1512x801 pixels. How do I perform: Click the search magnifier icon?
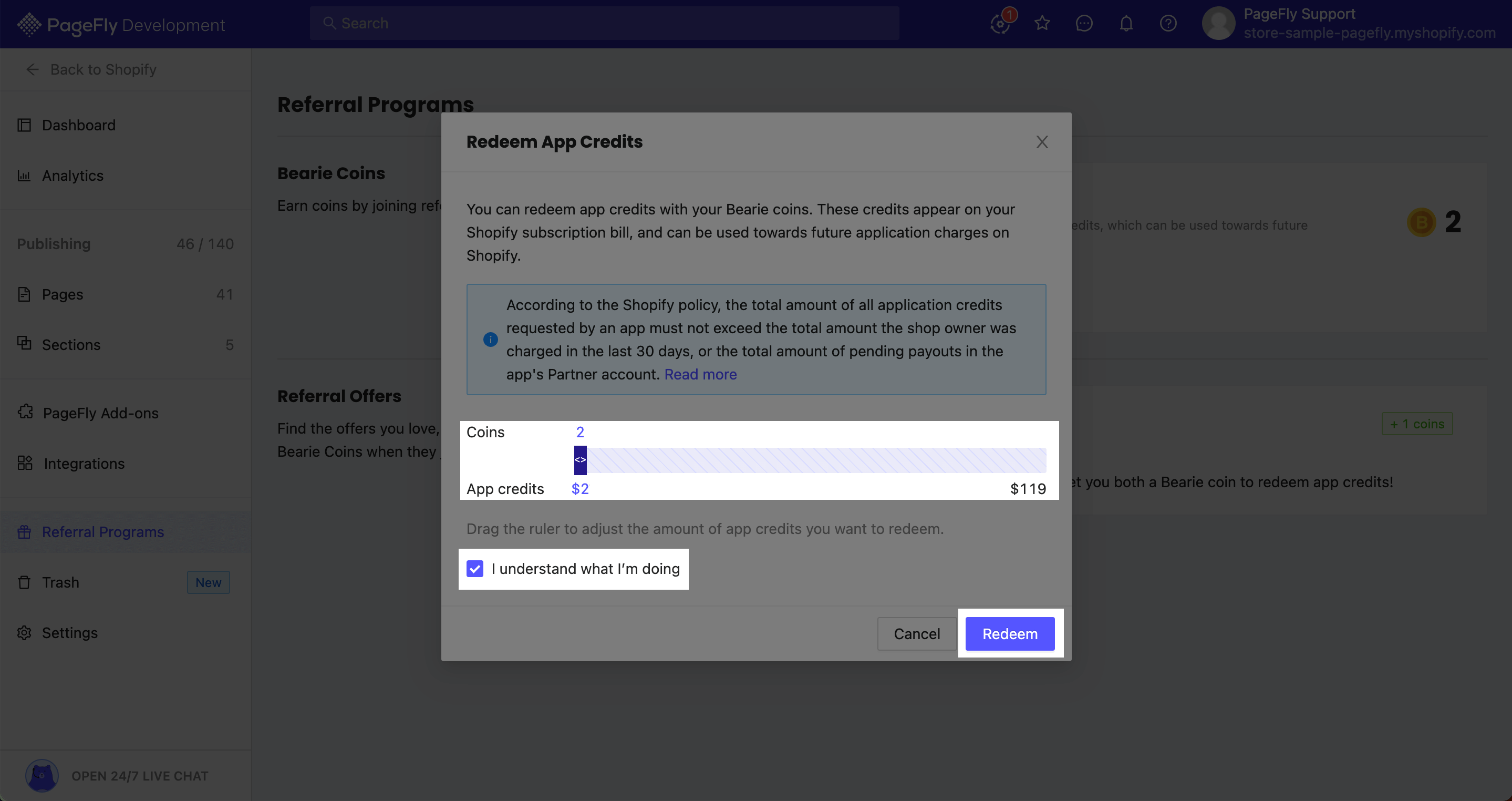(x=329, y=23)
